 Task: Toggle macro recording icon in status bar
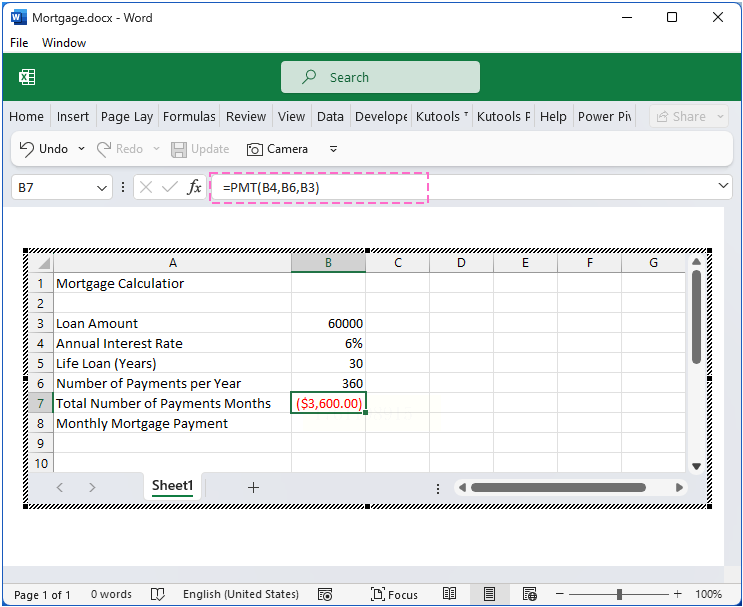(x=325, y=594)
